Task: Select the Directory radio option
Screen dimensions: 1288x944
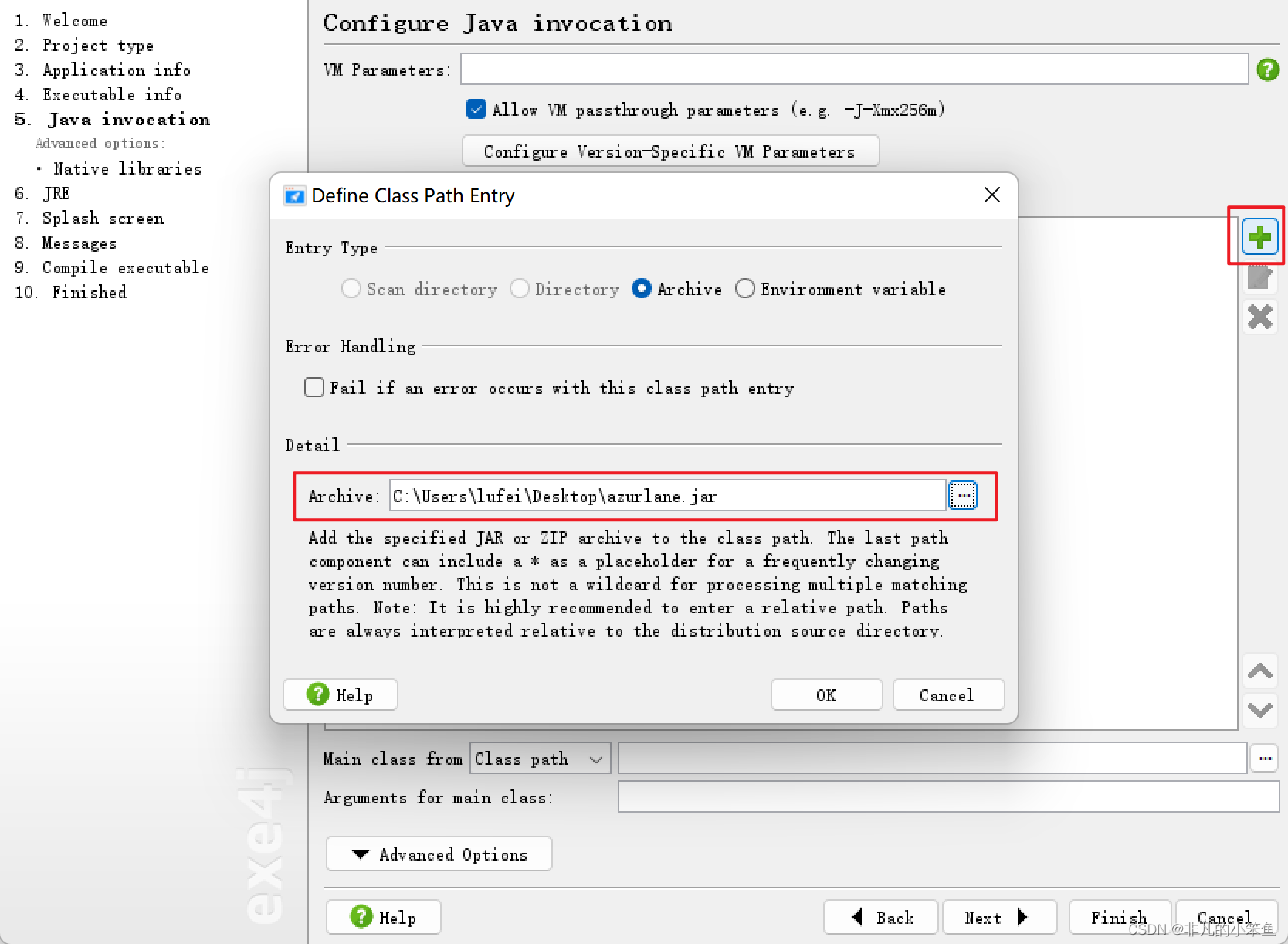Action: [520, 289]
